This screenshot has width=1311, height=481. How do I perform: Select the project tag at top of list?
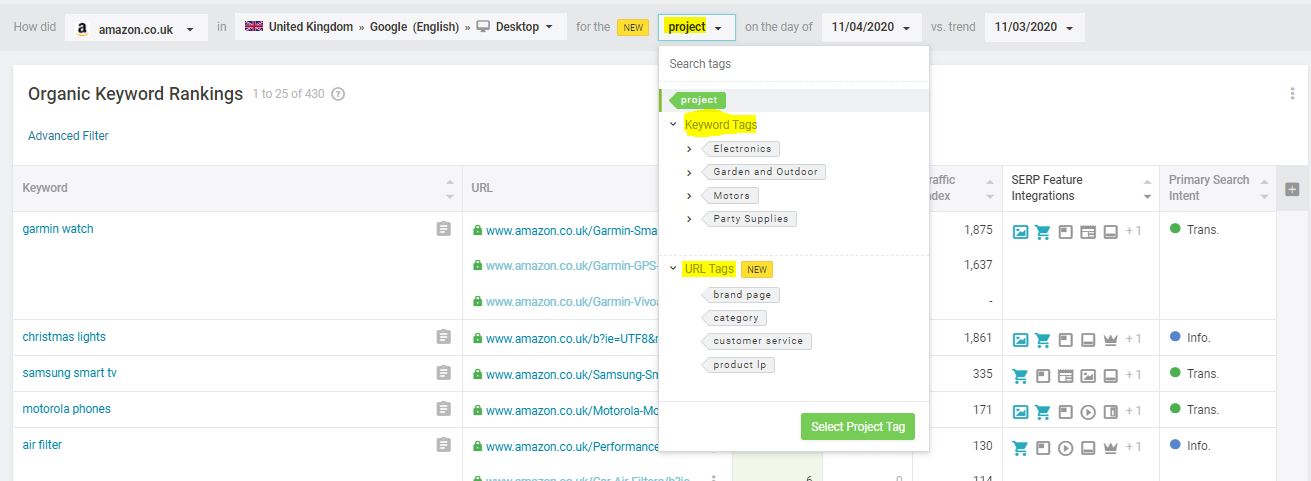coord(698,100)
